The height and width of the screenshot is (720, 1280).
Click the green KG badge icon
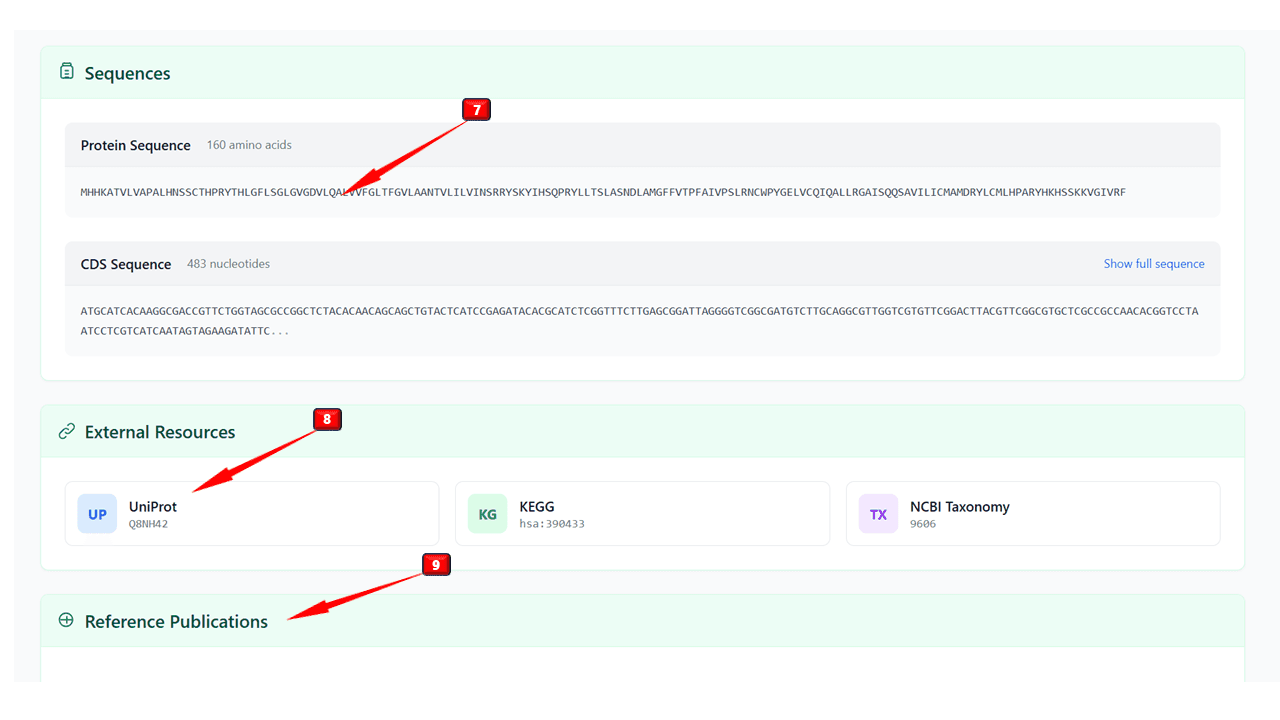pyautogui.click(x=487, y=514)
